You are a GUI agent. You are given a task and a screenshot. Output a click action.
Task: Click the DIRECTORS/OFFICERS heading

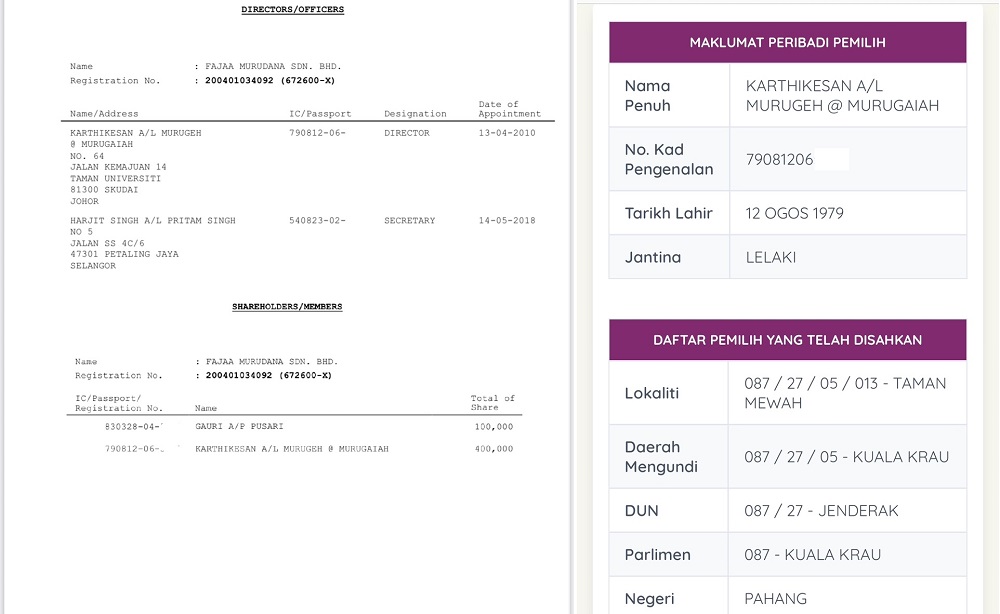click(x=292, y=10)
